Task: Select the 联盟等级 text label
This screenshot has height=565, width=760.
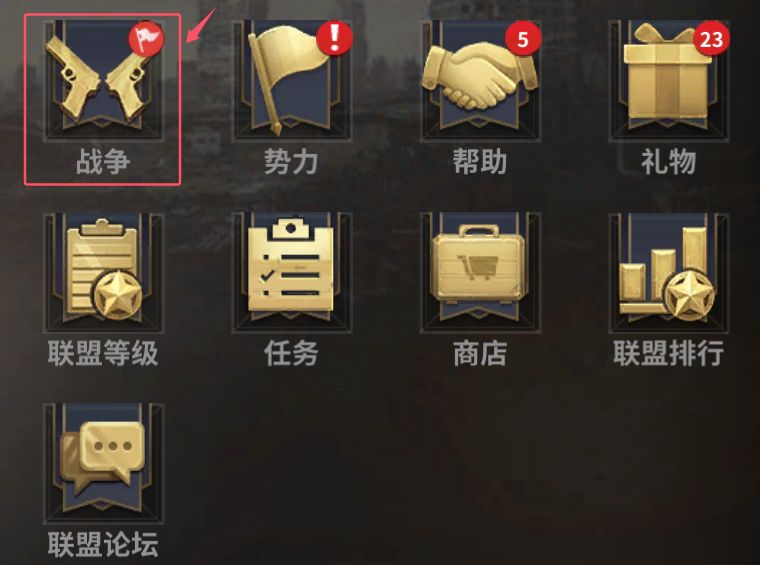Action: click(103, 353)
